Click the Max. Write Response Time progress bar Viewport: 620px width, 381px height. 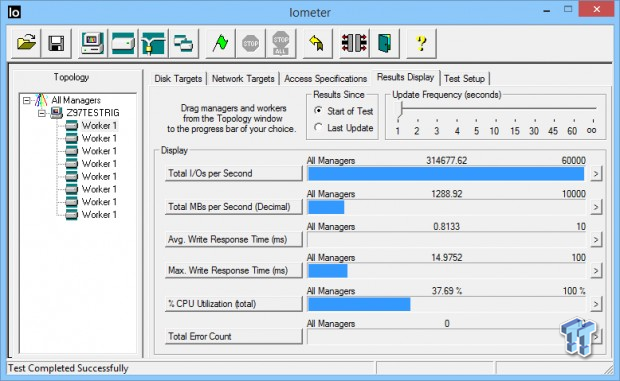coord(446,271)
